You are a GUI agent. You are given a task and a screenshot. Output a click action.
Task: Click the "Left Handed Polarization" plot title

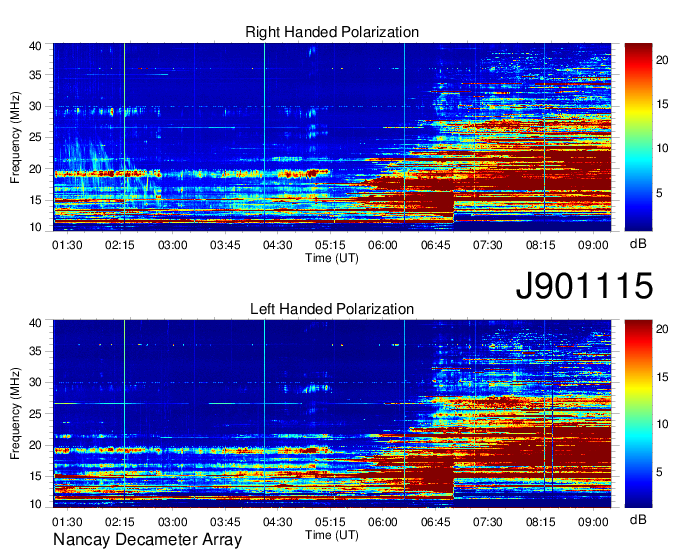click(x=332, y=309)
